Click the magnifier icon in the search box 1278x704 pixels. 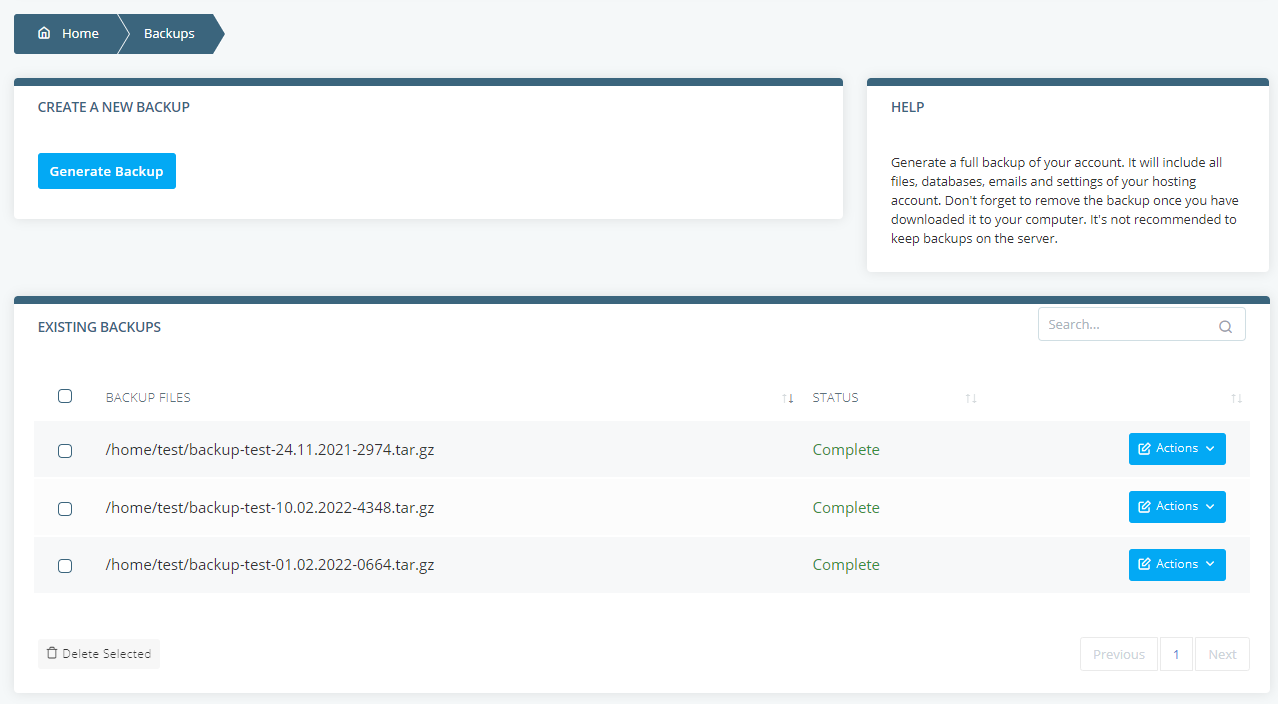pos(1225,326)
